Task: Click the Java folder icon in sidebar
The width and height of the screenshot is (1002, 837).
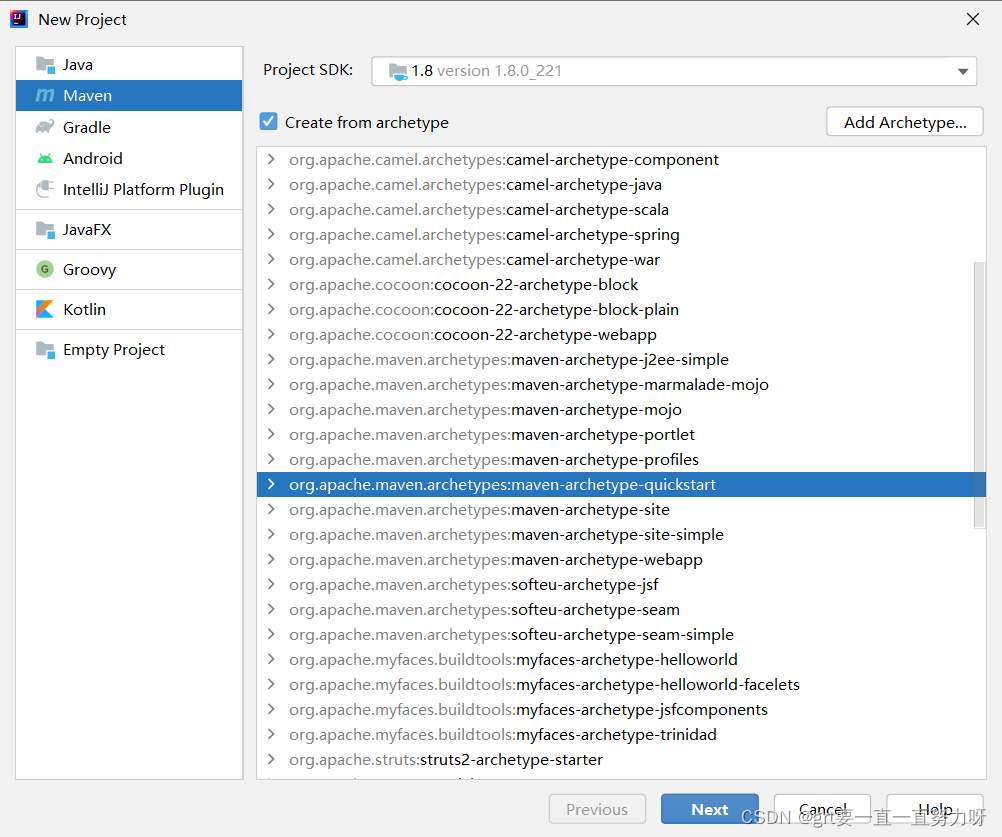Action: click(x=45, y=65)
